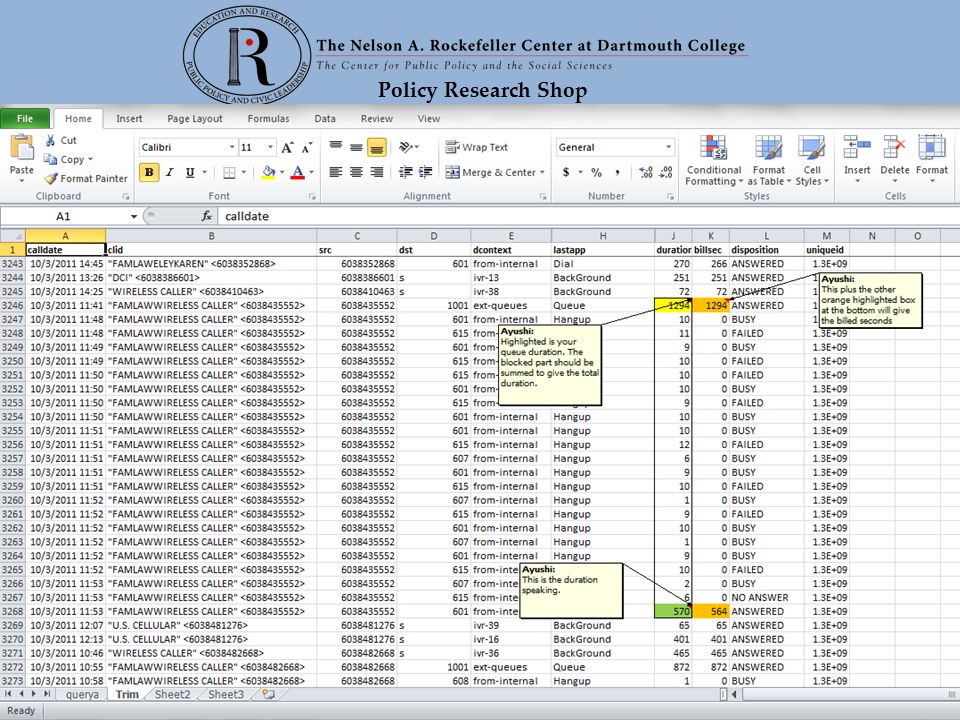This screenshot has height=720, width=960.
Task: Open the Copy options arrow
Action: click(91, 159)
